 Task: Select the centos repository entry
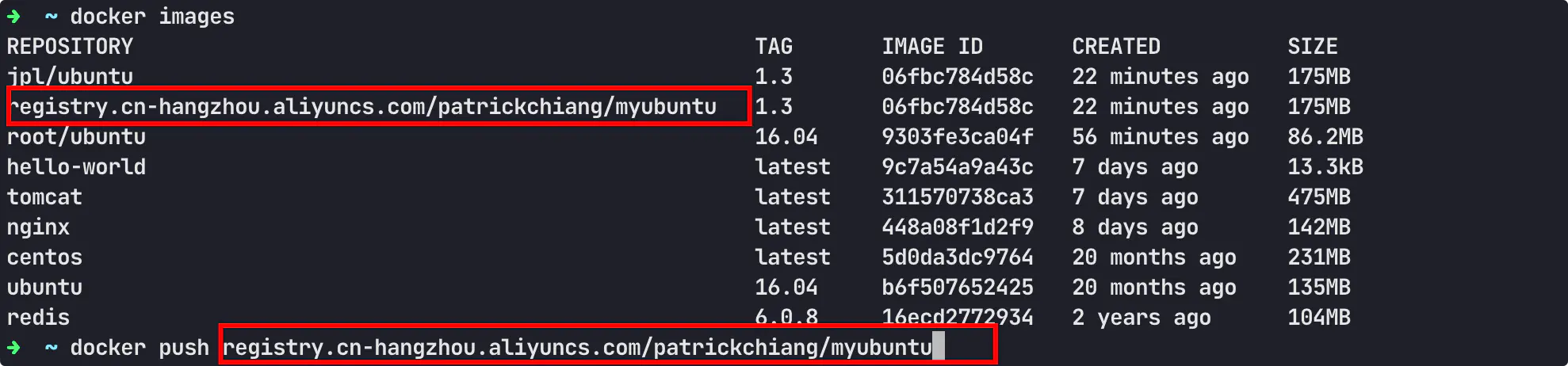(x=44, y=257)
